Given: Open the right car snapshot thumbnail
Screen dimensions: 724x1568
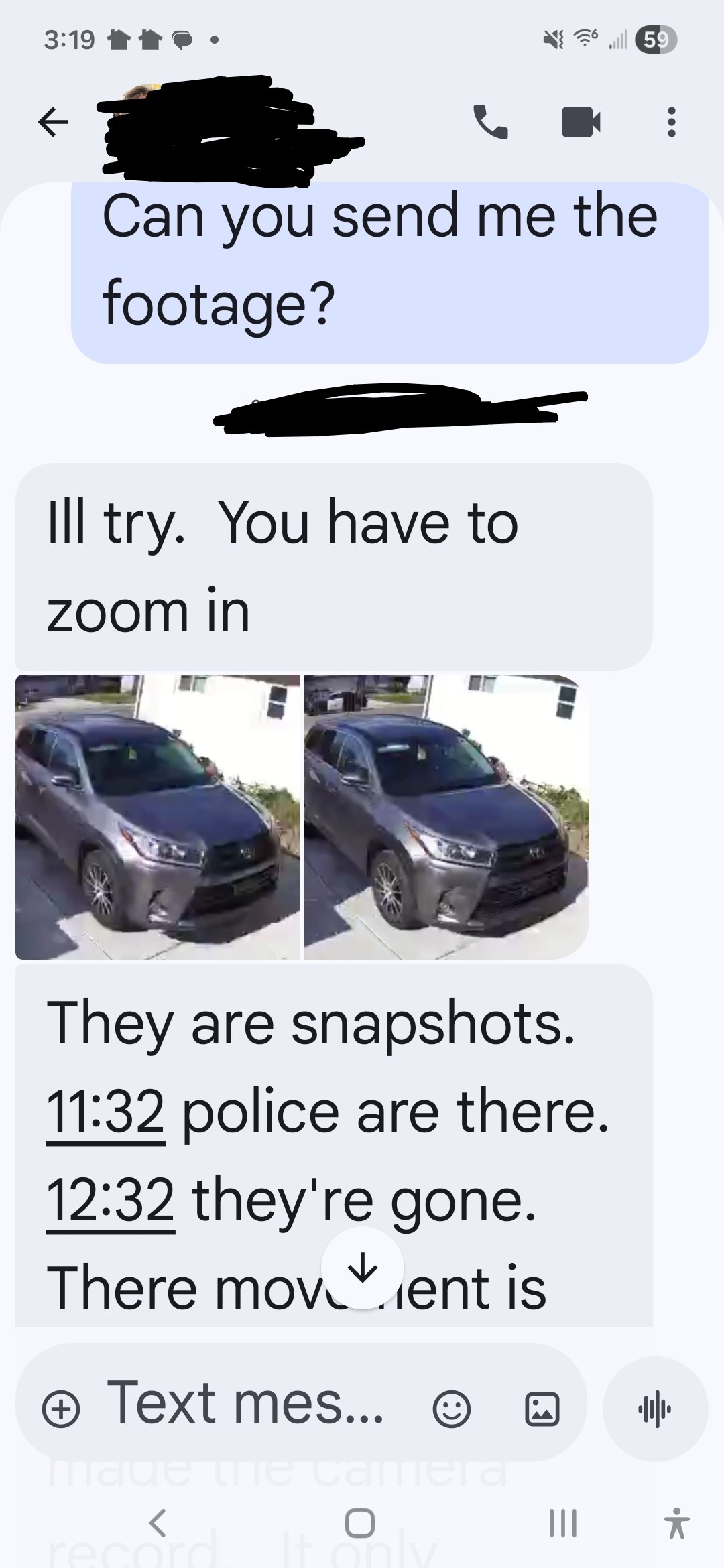Looking at the screenshot, I should click(x=446, y=817).
